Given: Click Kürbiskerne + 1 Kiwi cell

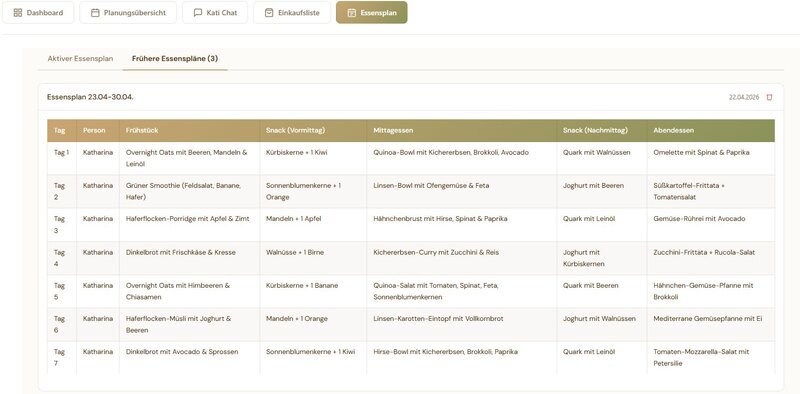Looking at the screenshot, I should pyautogui.click(x=313, y=158).
